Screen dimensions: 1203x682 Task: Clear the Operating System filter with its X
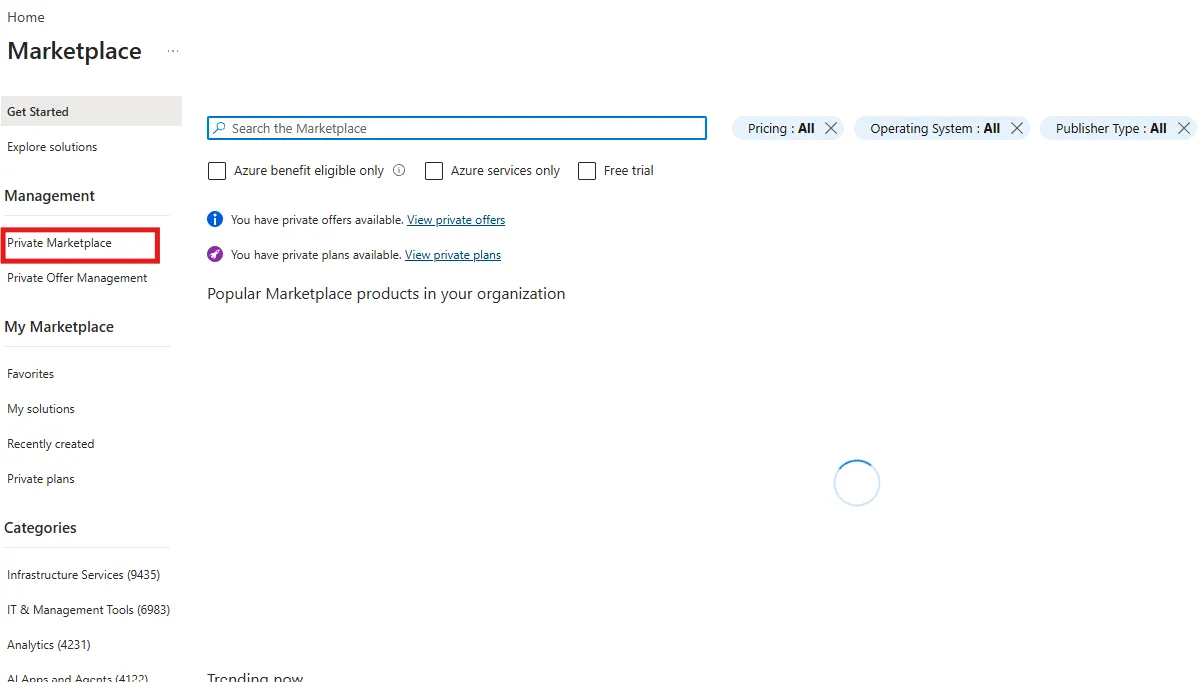1017,128
